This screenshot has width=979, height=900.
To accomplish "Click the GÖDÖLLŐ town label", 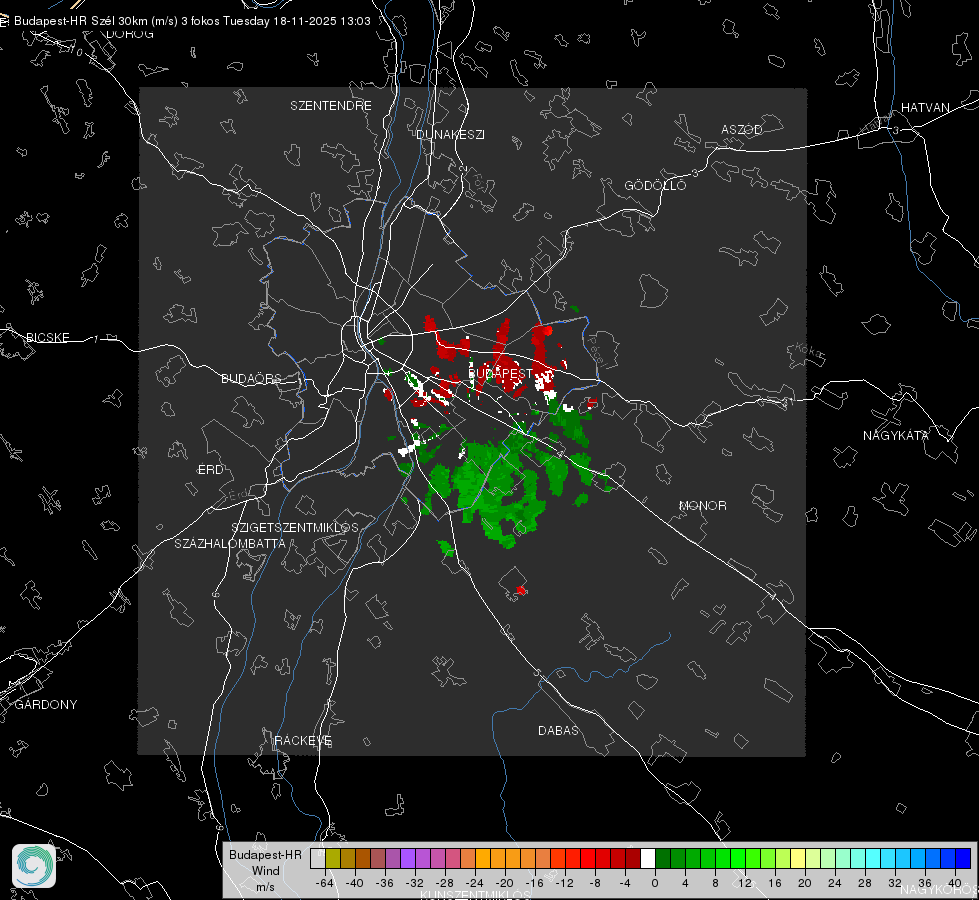I will tap(655, 185).
